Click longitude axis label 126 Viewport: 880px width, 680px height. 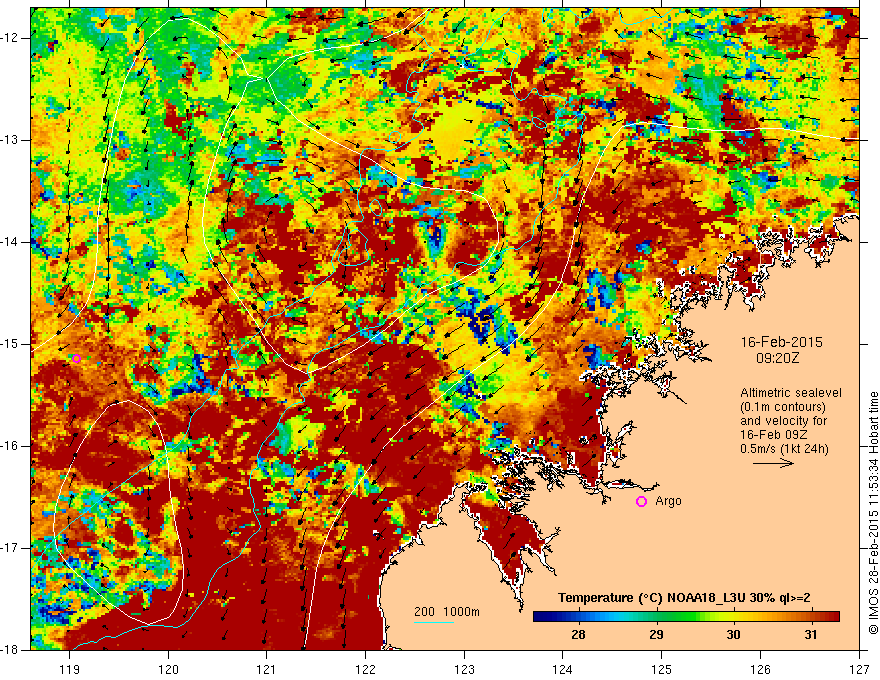760,669
